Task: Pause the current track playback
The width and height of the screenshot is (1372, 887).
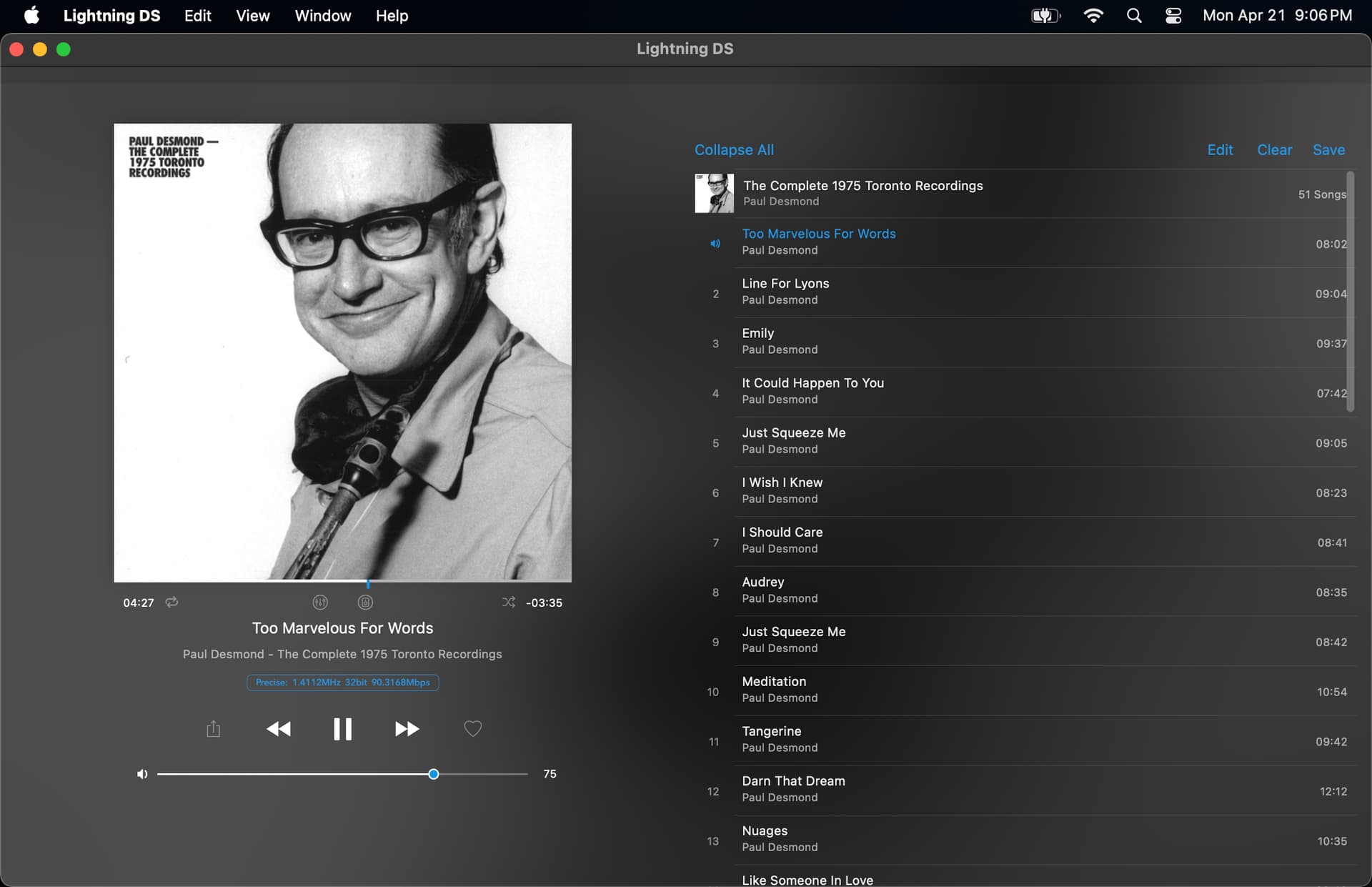Action: [x=342, y=729]
